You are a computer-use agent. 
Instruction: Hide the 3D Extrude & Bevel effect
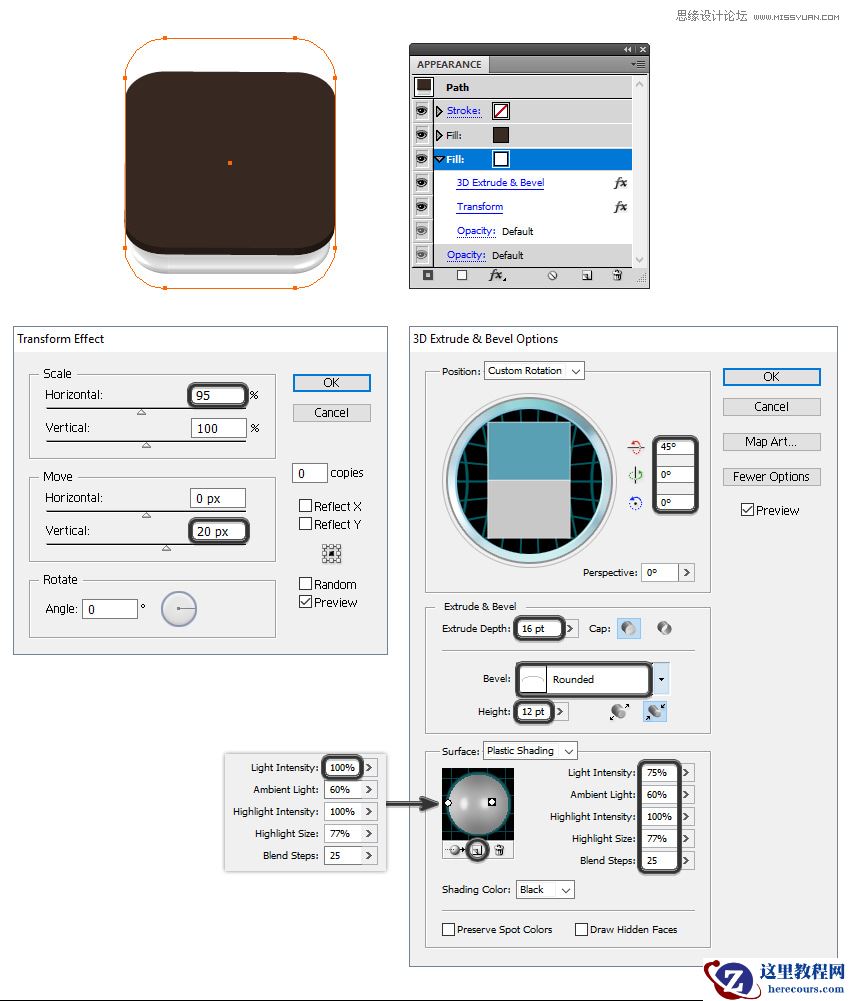click(x=421, y=183)
